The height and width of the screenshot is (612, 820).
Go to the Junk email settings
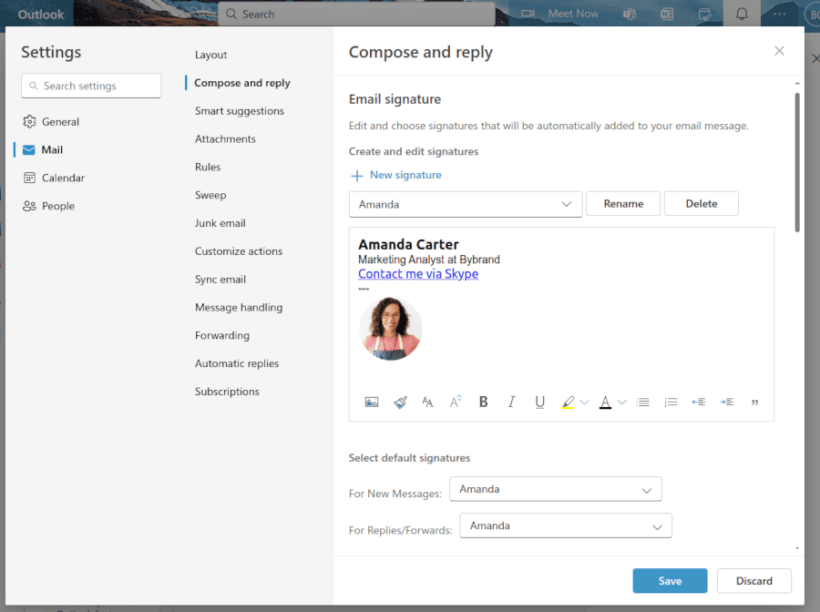218,223
